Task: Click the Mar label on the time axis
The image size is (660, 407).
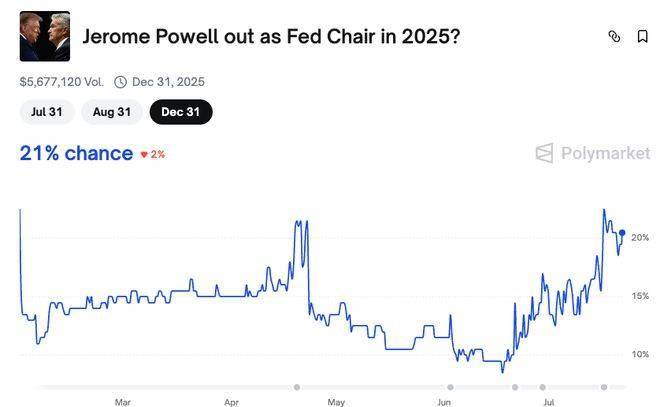Action: pos(122,402)
